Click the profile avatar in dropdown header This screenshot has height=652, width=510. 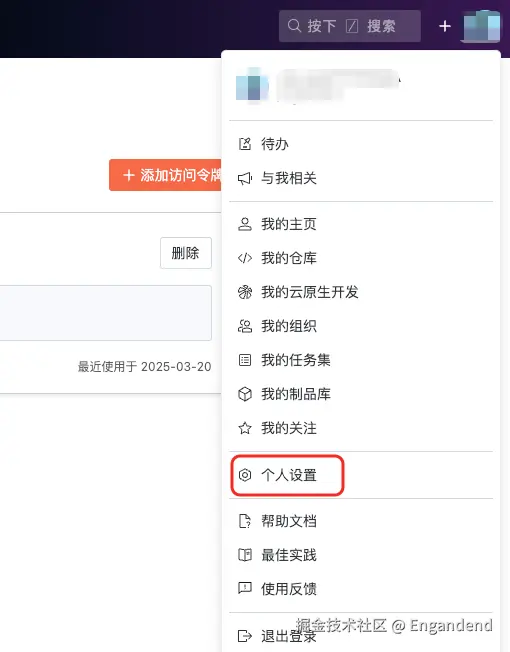click(252, 85)
